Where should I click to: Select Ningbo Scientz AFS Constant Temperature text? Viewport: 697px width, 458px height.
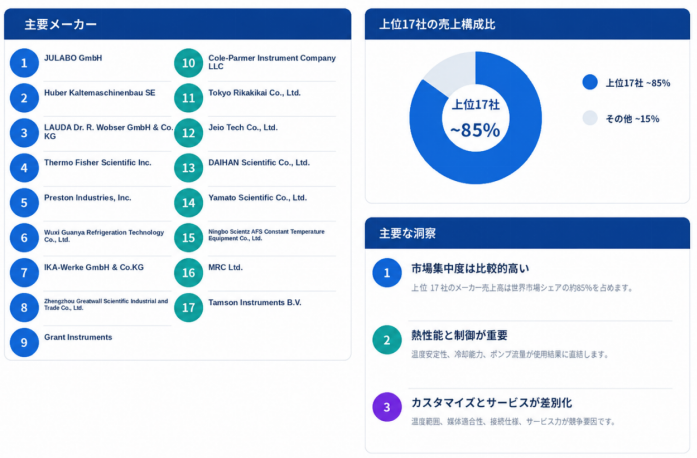[x=266, y=235]
